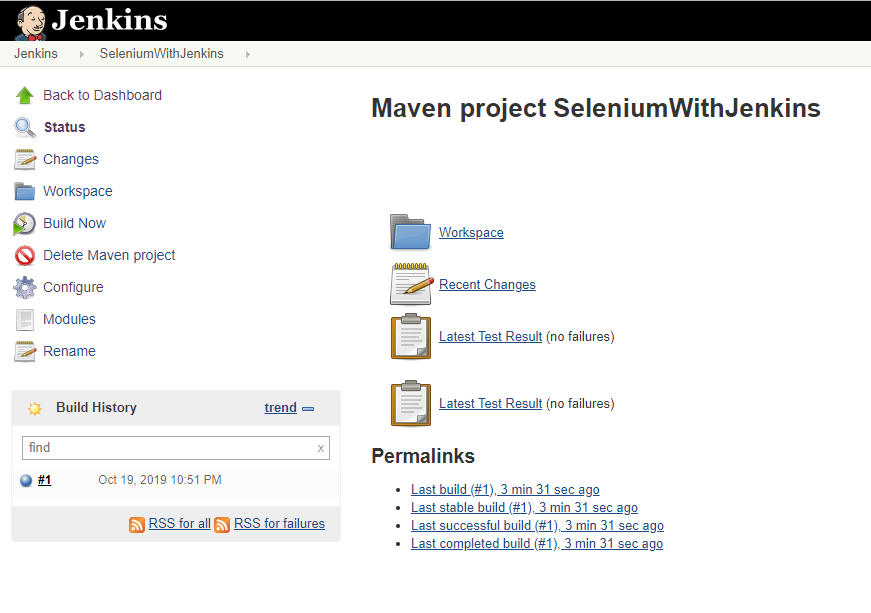Open the Recent Changes link

(487, 285)
